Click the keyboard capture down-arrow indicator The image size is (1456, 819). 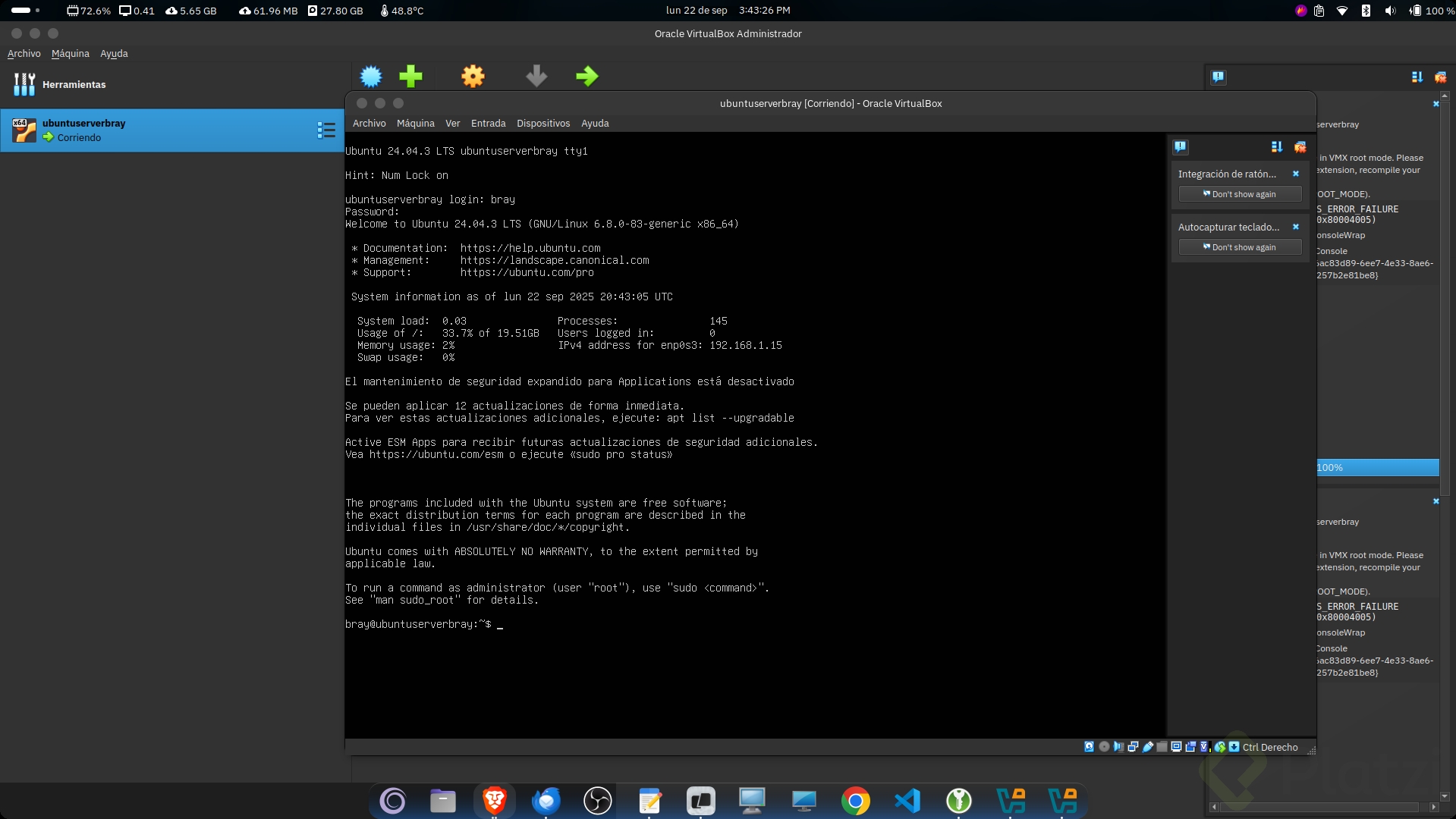point(1234,747)
